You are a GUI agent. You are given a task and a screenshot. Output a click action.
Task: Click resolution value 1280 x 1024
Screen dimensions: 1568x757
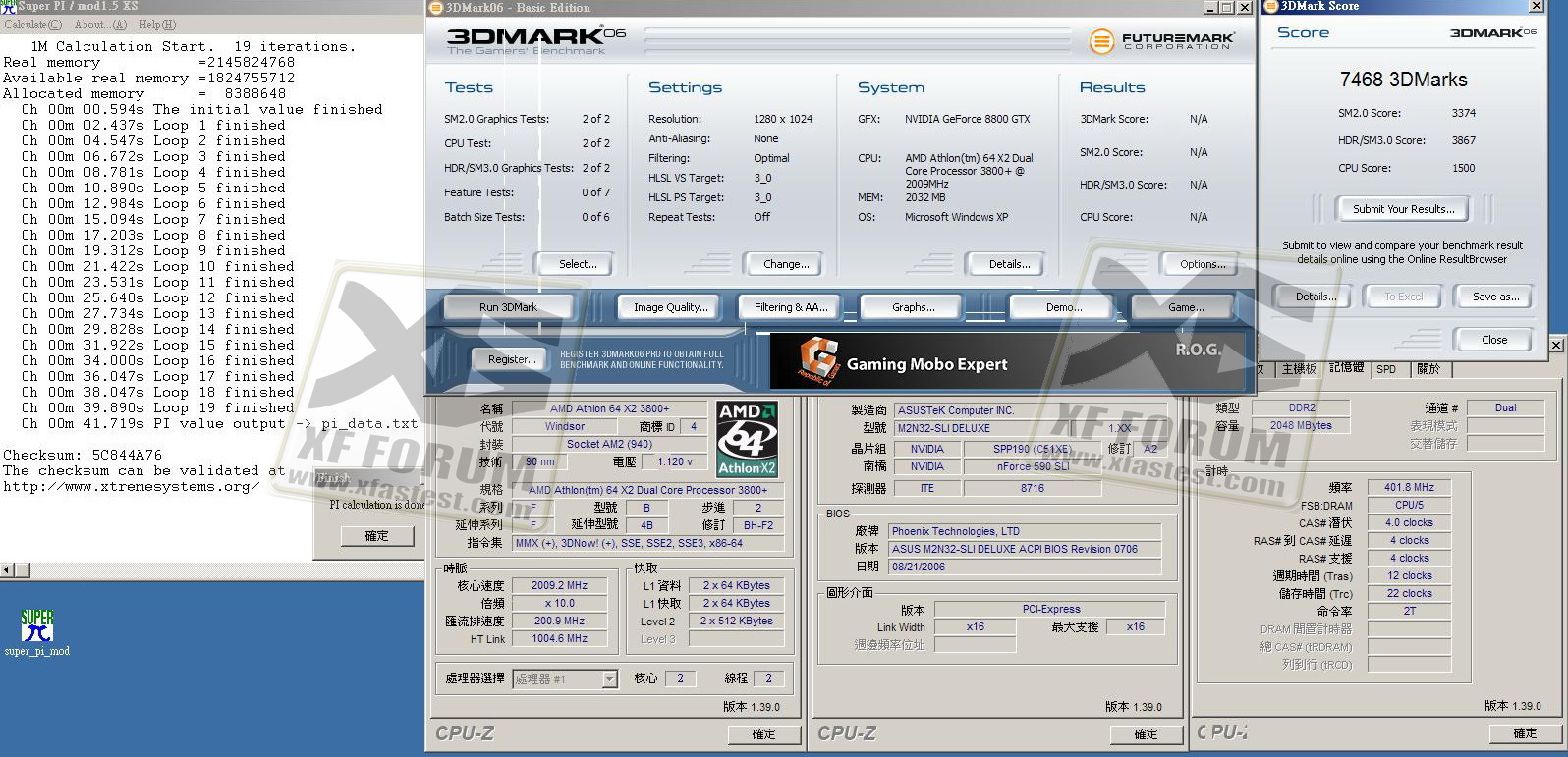[x=783, y=119]
